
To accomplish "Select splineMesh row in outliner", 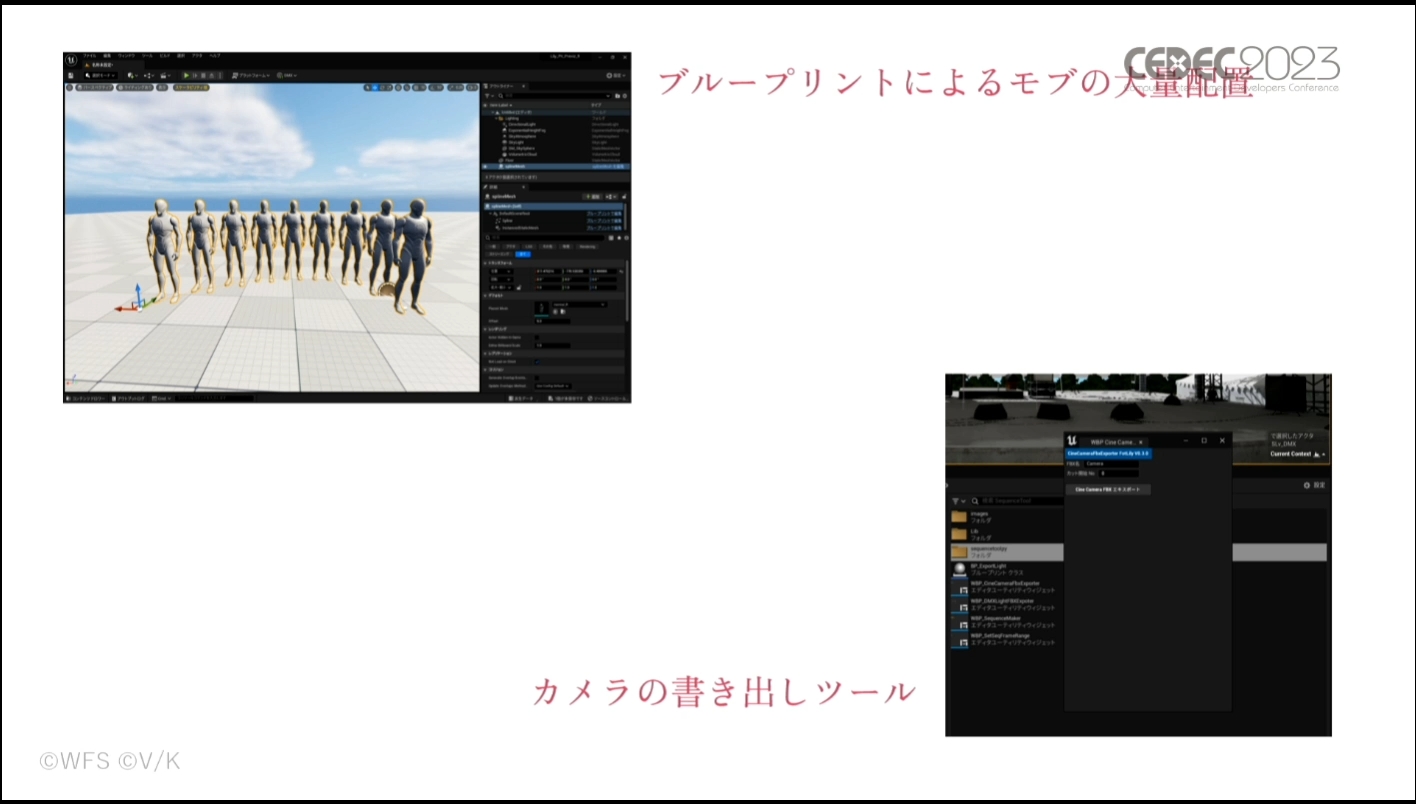I will coord(556,166).
